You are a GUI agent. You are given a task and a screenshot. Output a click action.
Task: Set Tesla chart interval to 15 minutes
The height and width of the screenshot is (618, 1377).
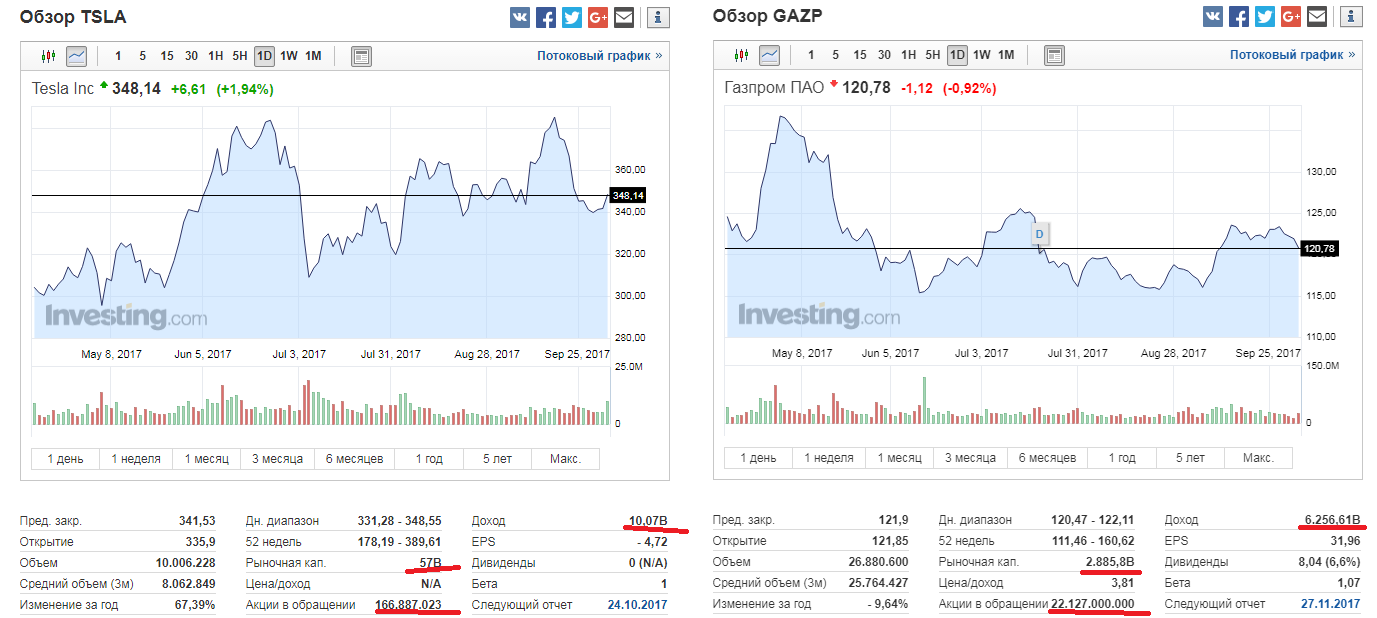pyautogui.click(x=167, y=56)
